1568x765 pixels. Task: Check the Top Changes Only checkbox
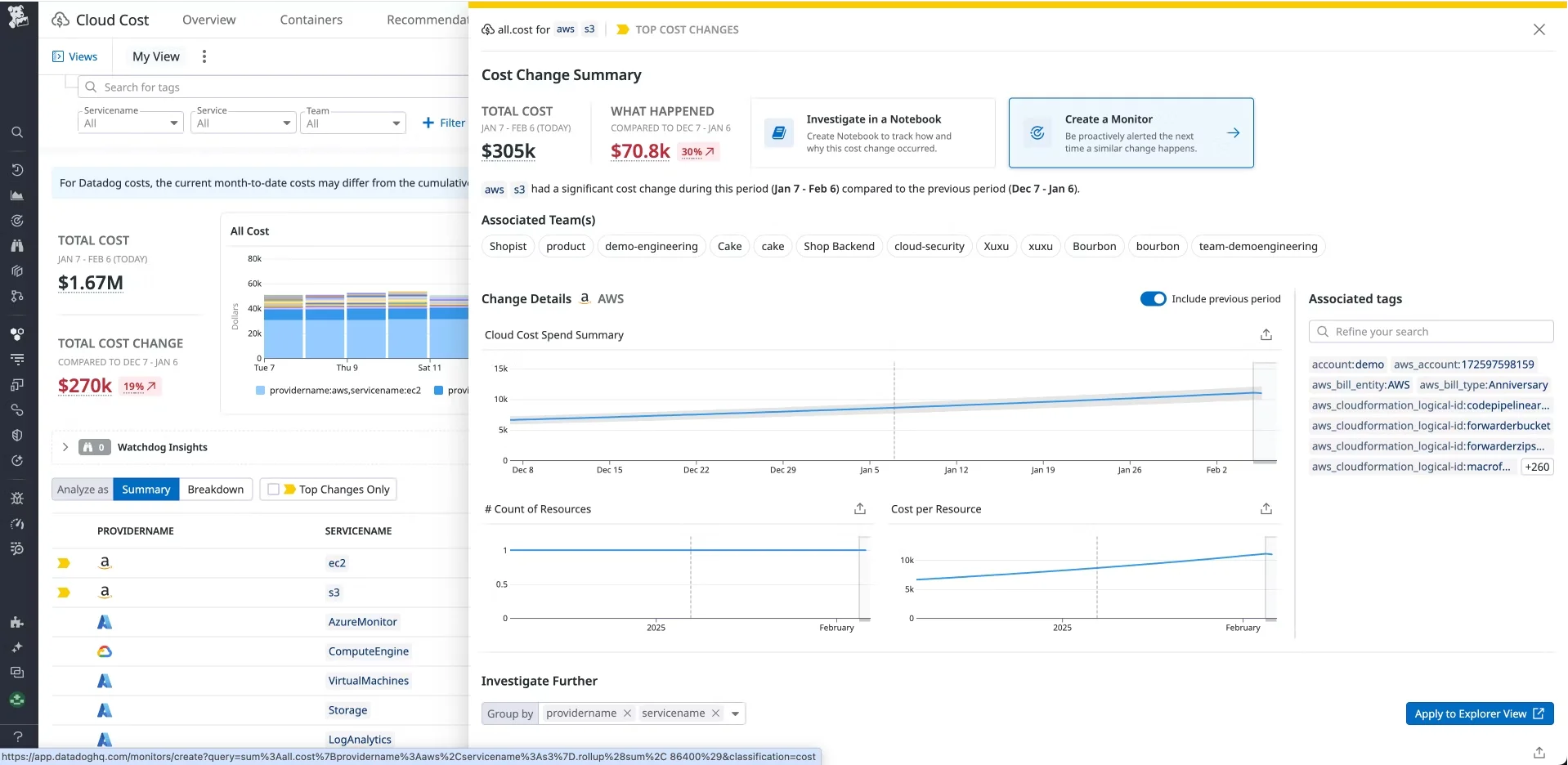(273, 489)
